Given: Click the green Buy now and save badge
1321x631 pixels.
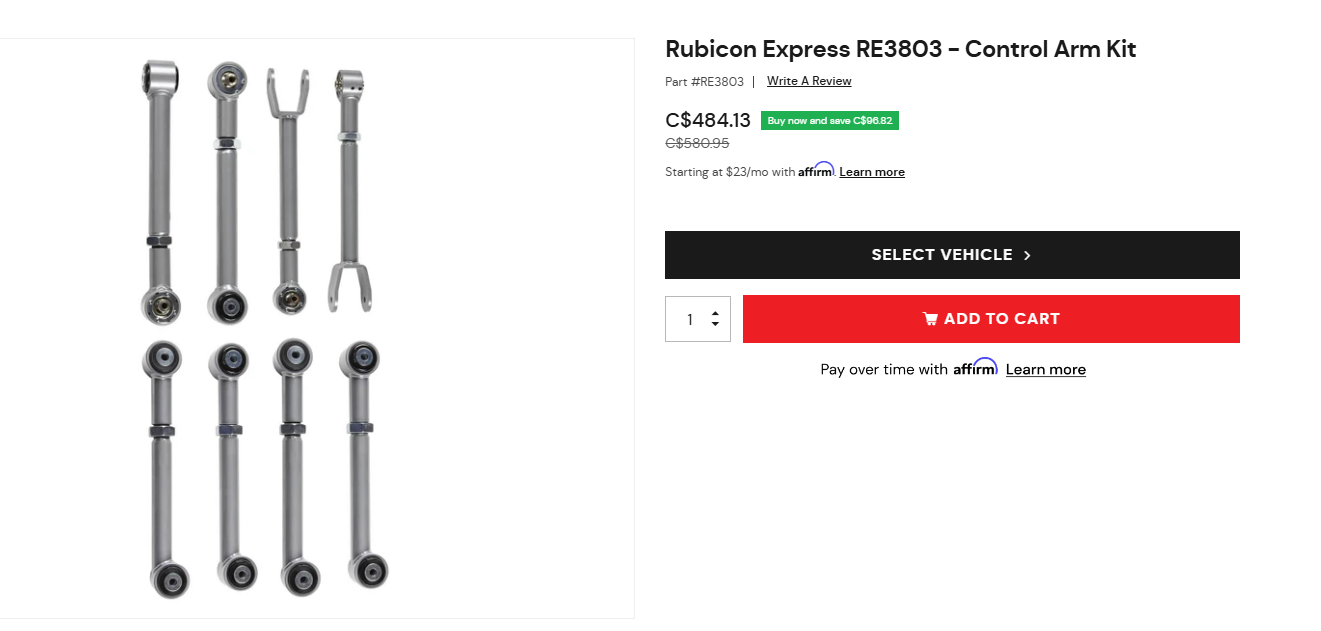Looking at the screenshot, I should tap(829, 121).
